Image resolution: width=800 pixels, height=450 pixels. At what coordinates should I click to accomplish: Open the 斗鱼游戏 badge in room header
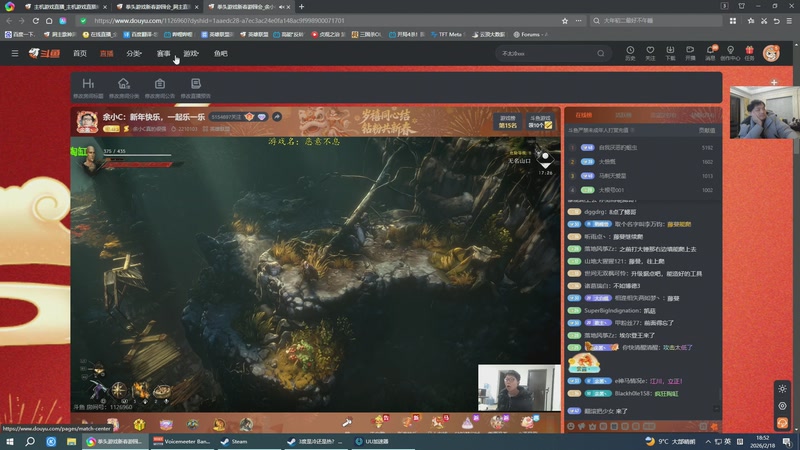540,121
